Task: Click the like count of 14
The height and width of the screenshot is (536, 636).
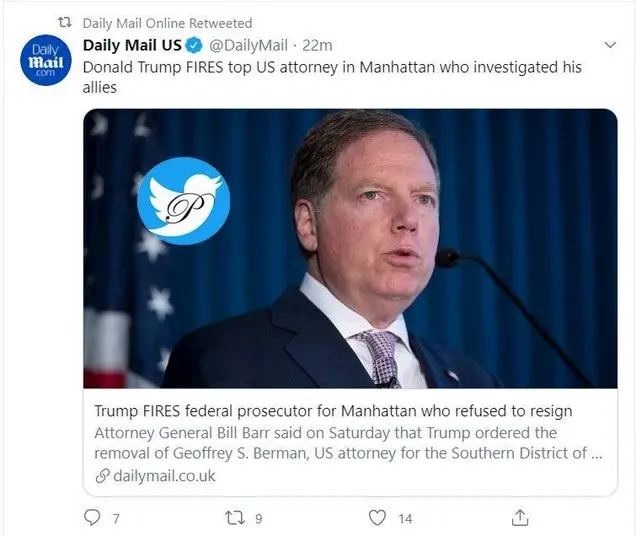Action: coord(405,518)
